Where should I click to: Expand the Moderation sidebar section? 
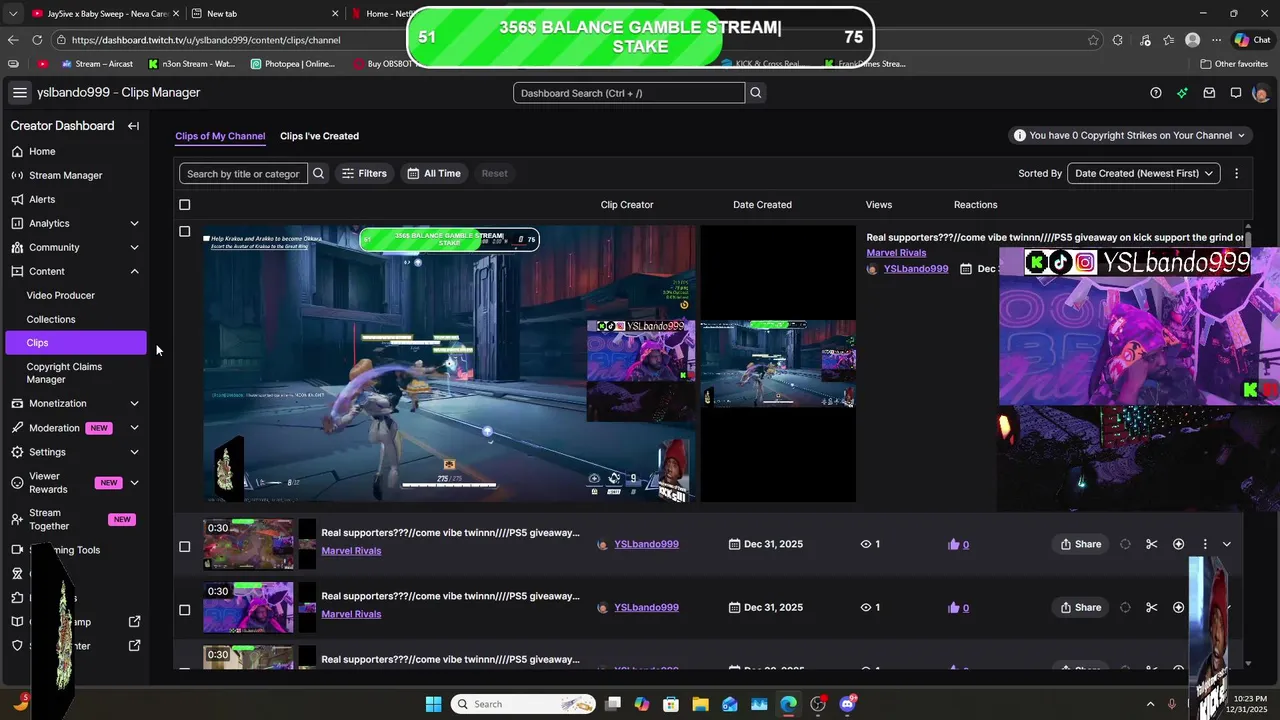(x=134, y=428)
